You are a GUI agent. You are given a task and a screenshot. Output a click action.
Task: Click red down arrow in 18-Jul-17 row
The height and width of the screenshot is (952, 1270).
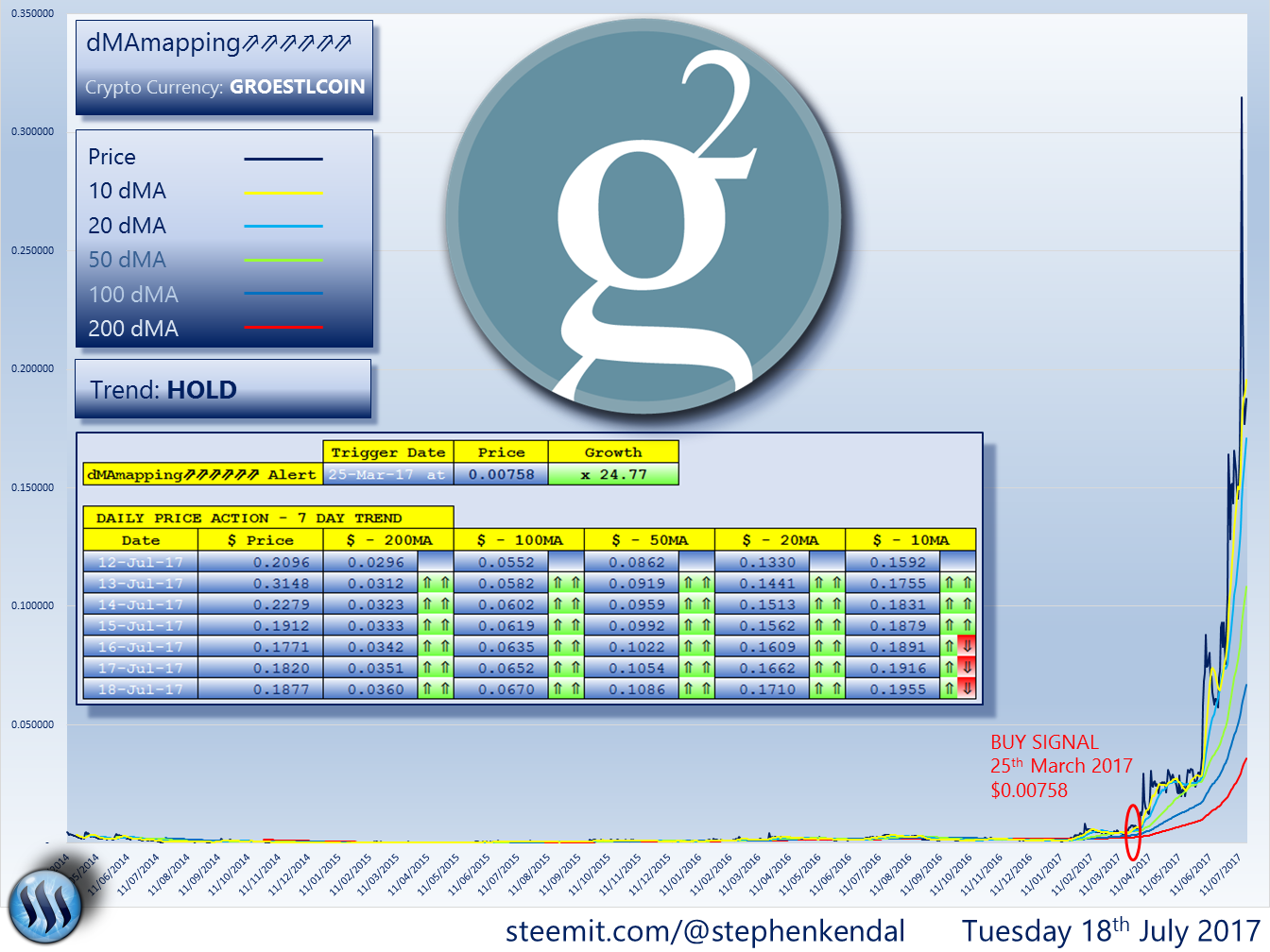pyautogui.click(x=966, y=689)
